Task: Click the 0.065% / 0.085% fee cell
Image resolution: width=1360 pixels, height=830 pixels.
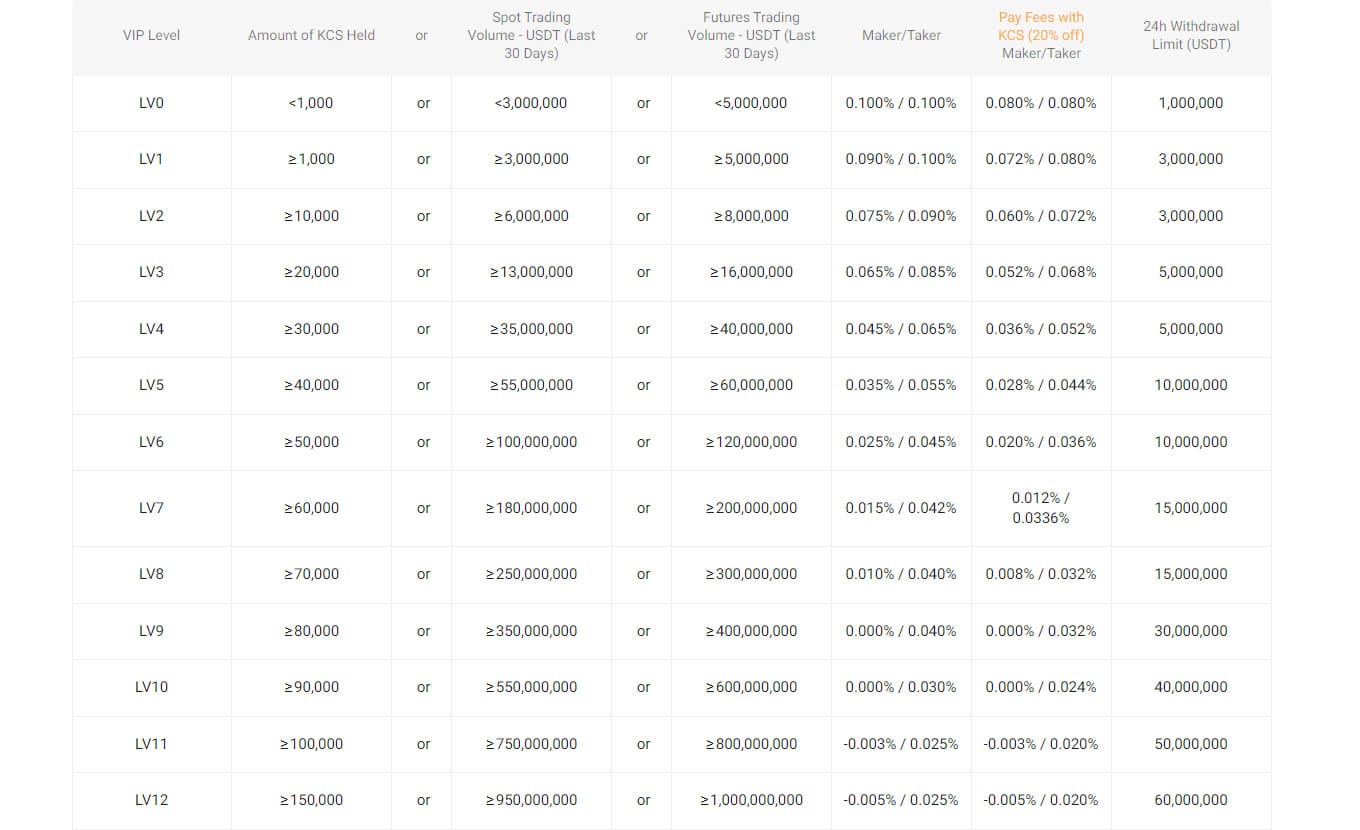Action: 901,272
